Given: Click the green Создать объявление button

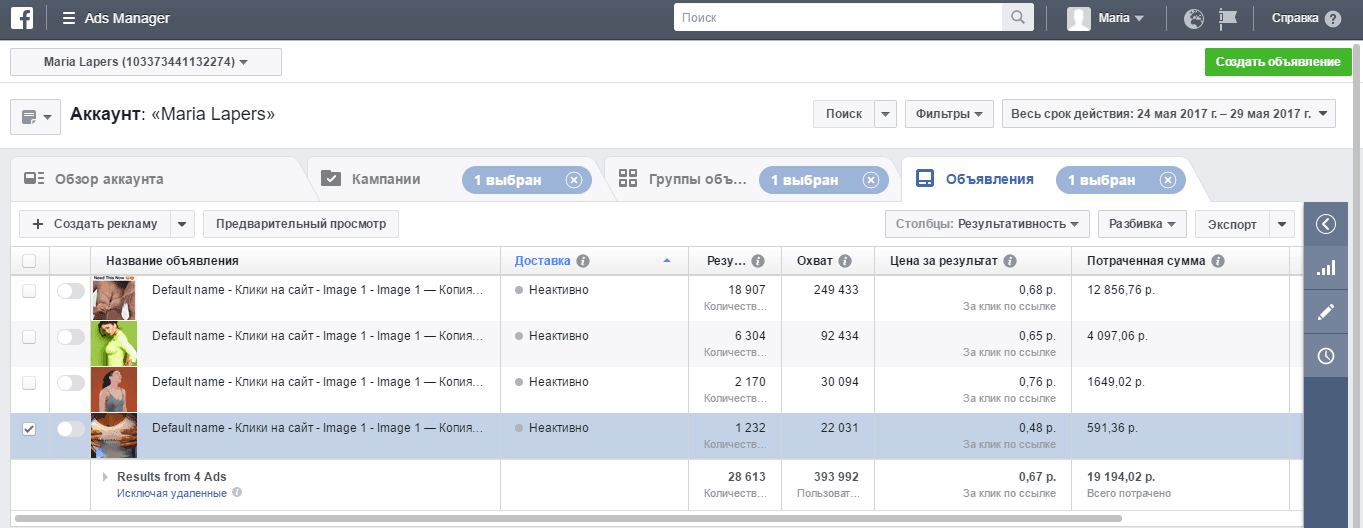Looking at the screenshot, I should point(1277,62).
